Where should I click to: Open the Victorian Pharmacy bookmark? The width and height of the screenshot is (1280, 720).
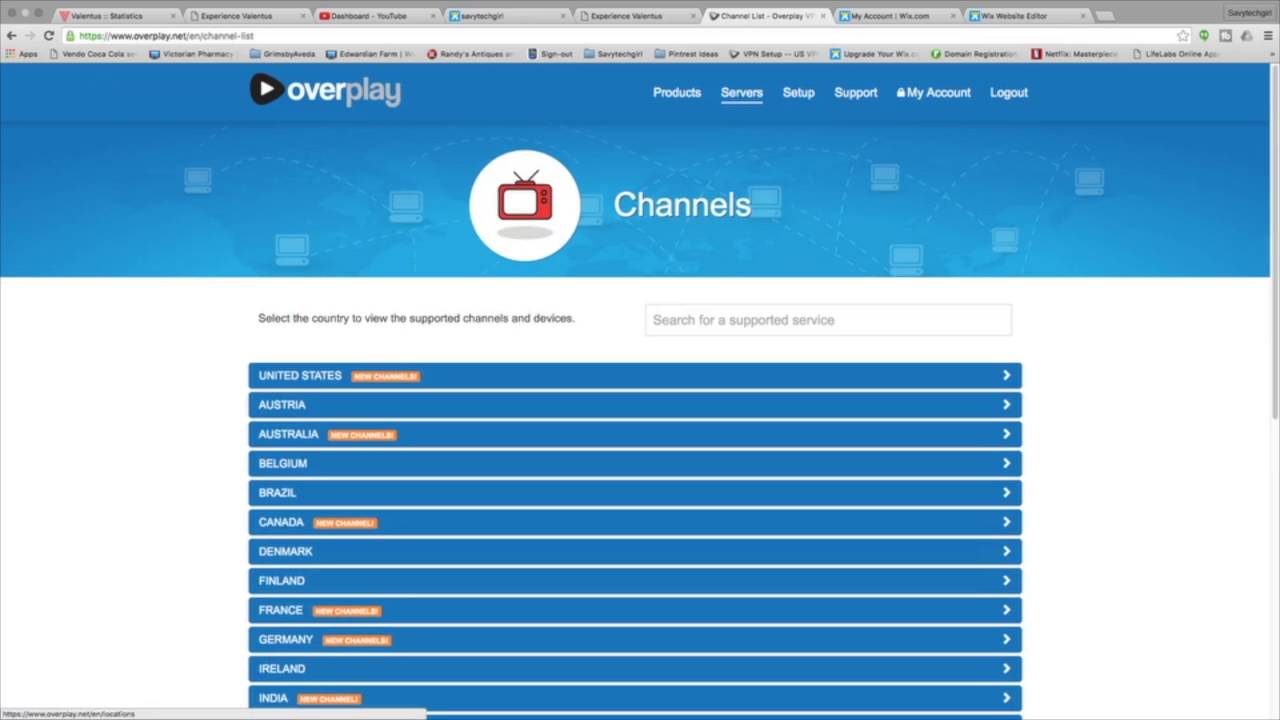191,54
